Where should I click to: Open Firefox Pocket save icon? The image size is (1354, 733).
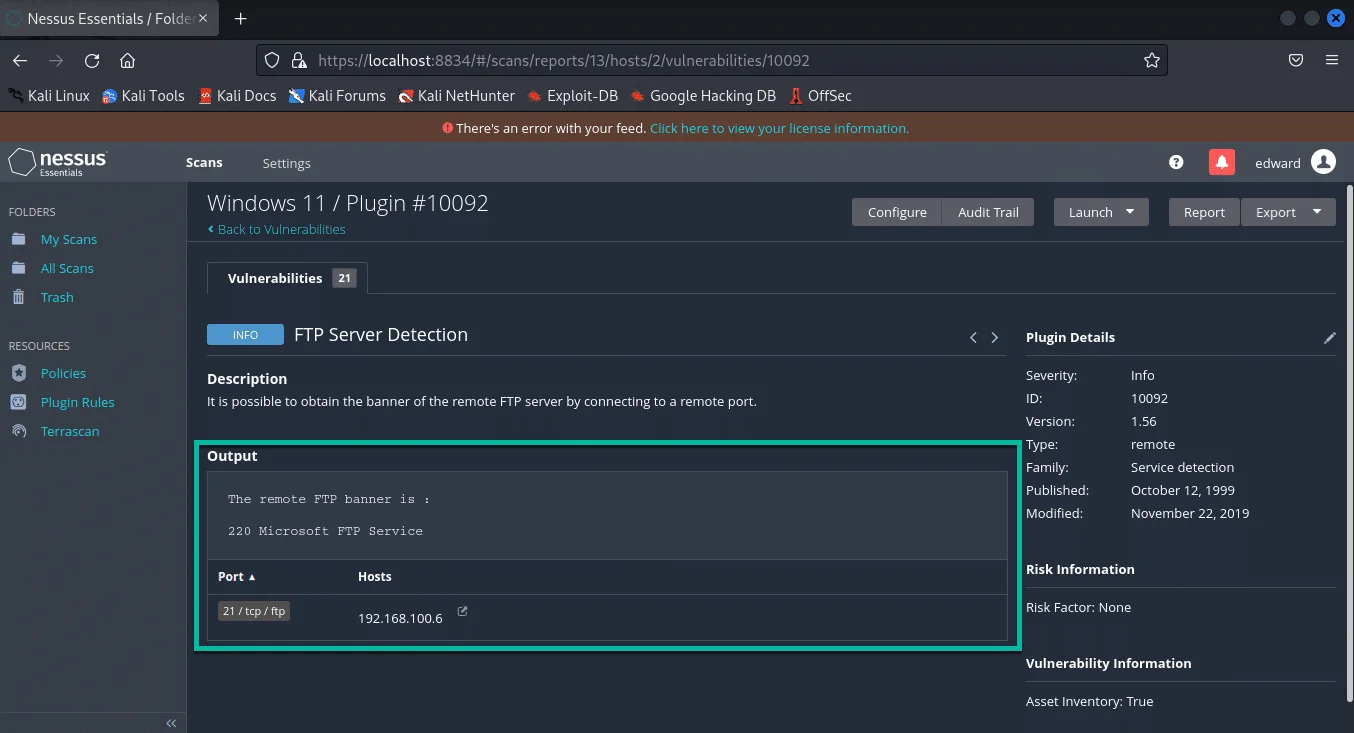click(x=1295, y=60)
